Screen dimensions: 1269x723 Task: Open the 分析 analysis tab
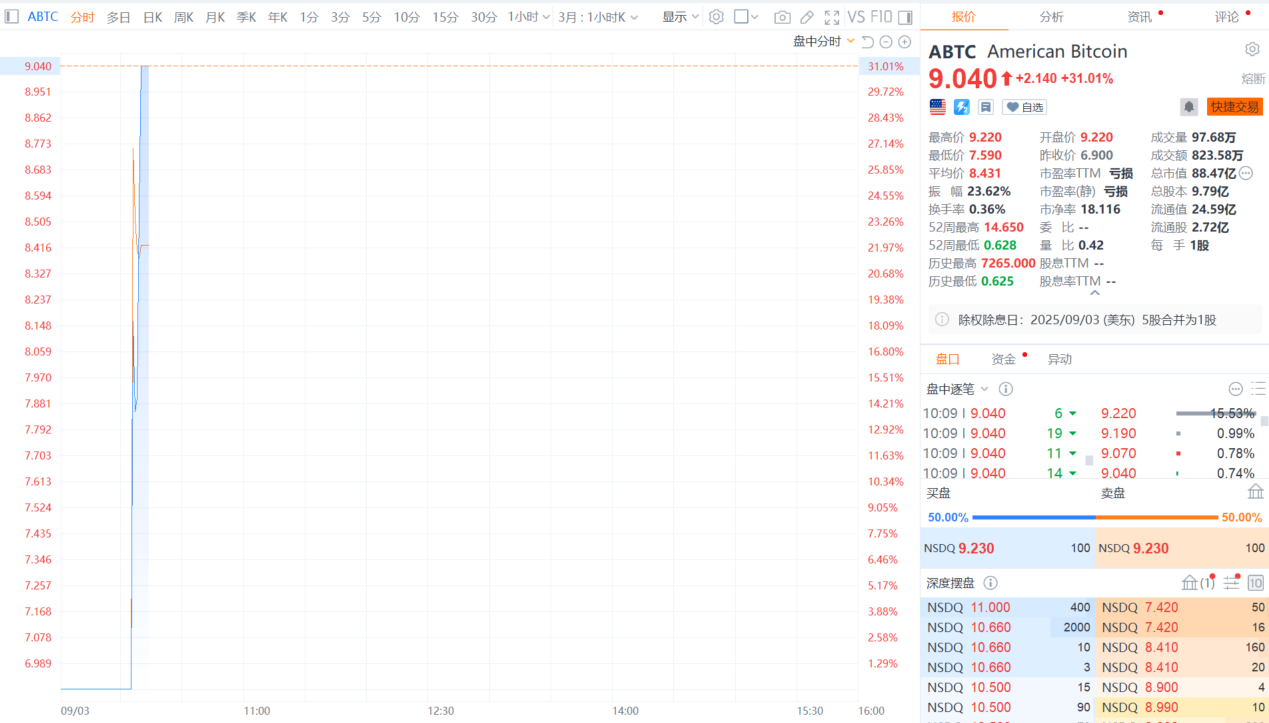(x=1051, y=17)
